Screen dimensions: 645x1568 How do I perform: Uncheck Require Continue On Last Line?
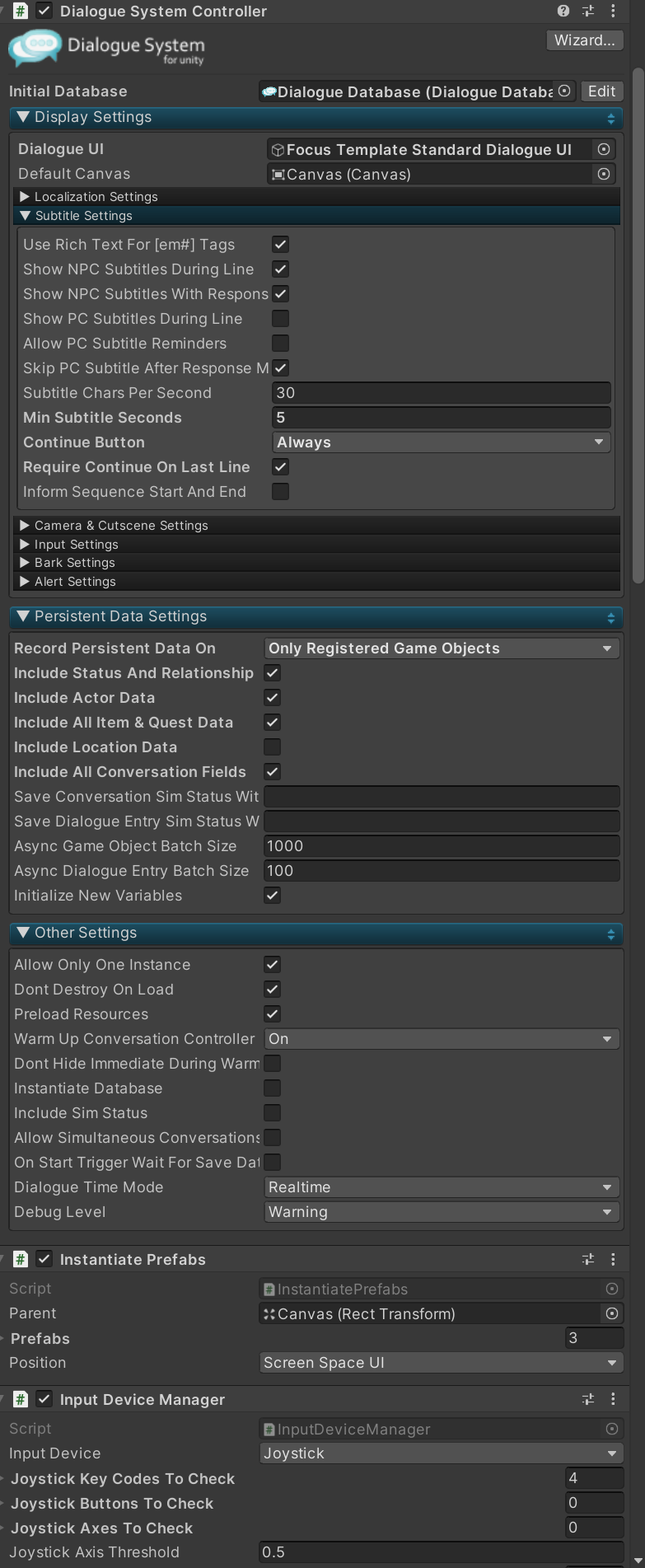point(280,467)
